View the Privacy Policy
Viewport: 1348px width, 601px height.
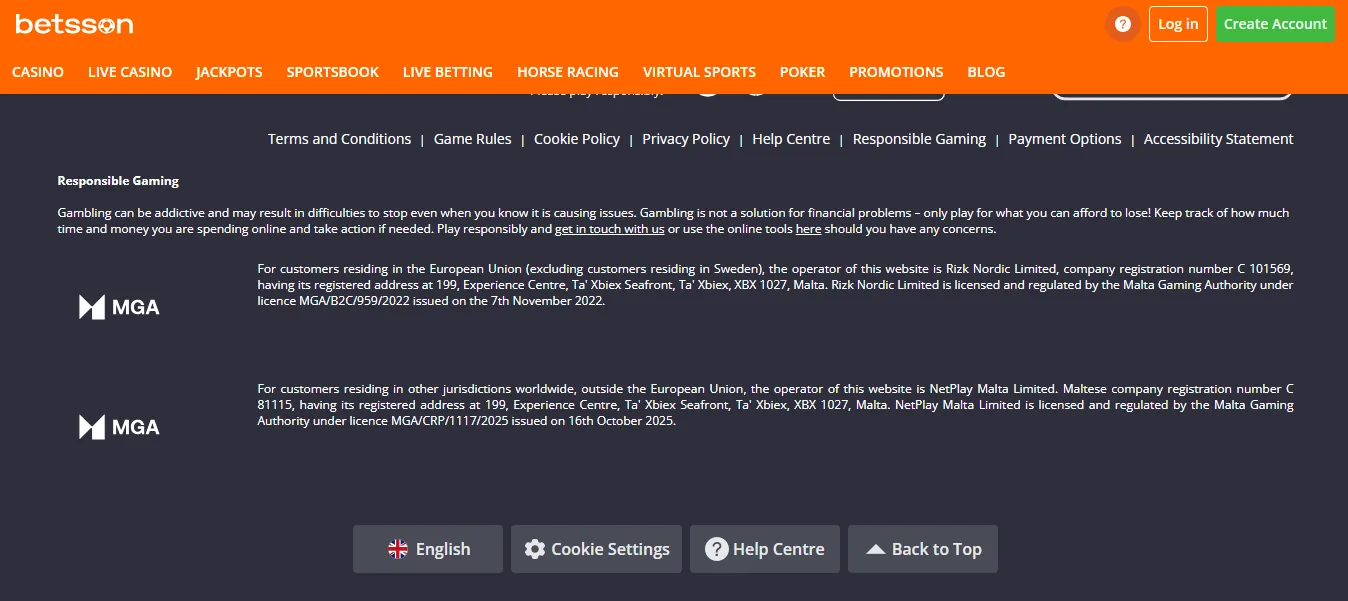point(686,139)
